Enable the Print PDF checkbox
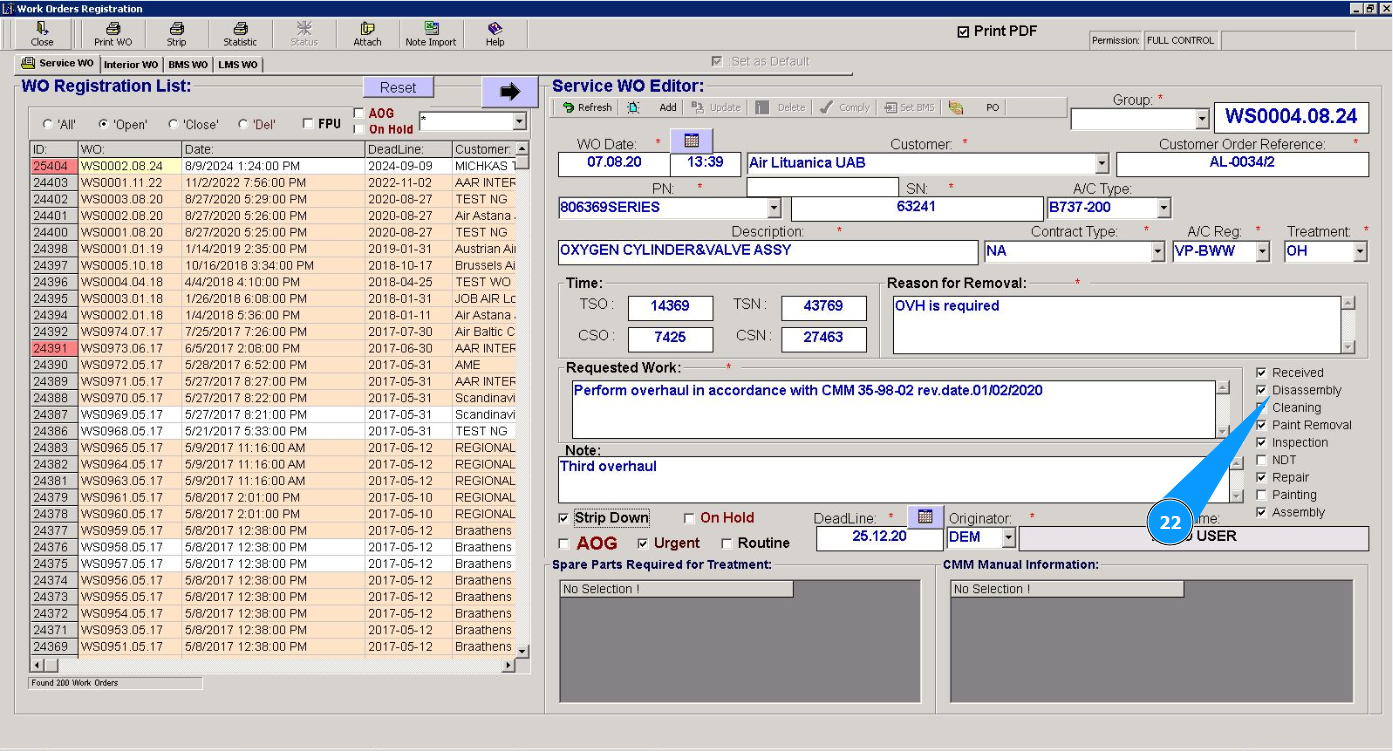1393x751 pixels. click(964, 32)
